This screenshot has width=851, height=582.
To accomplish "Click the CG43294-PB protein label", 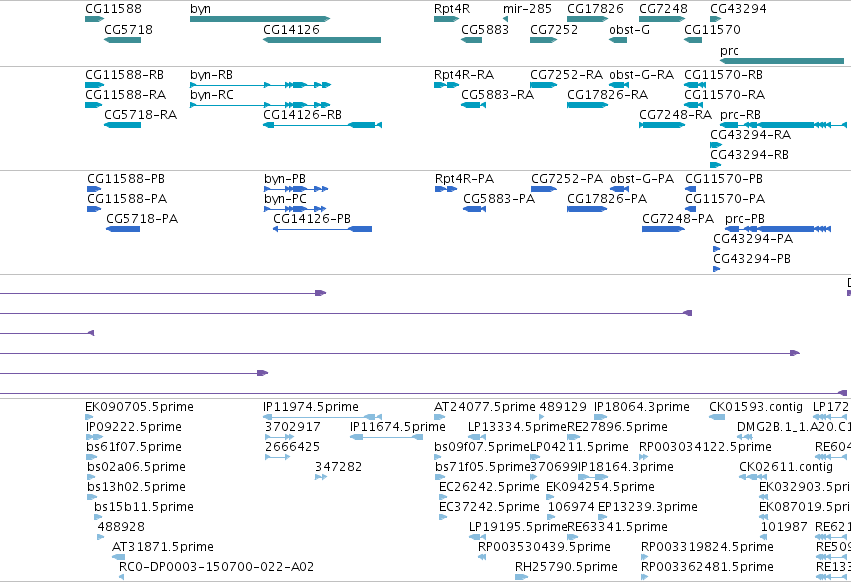I will pos(752,259).
